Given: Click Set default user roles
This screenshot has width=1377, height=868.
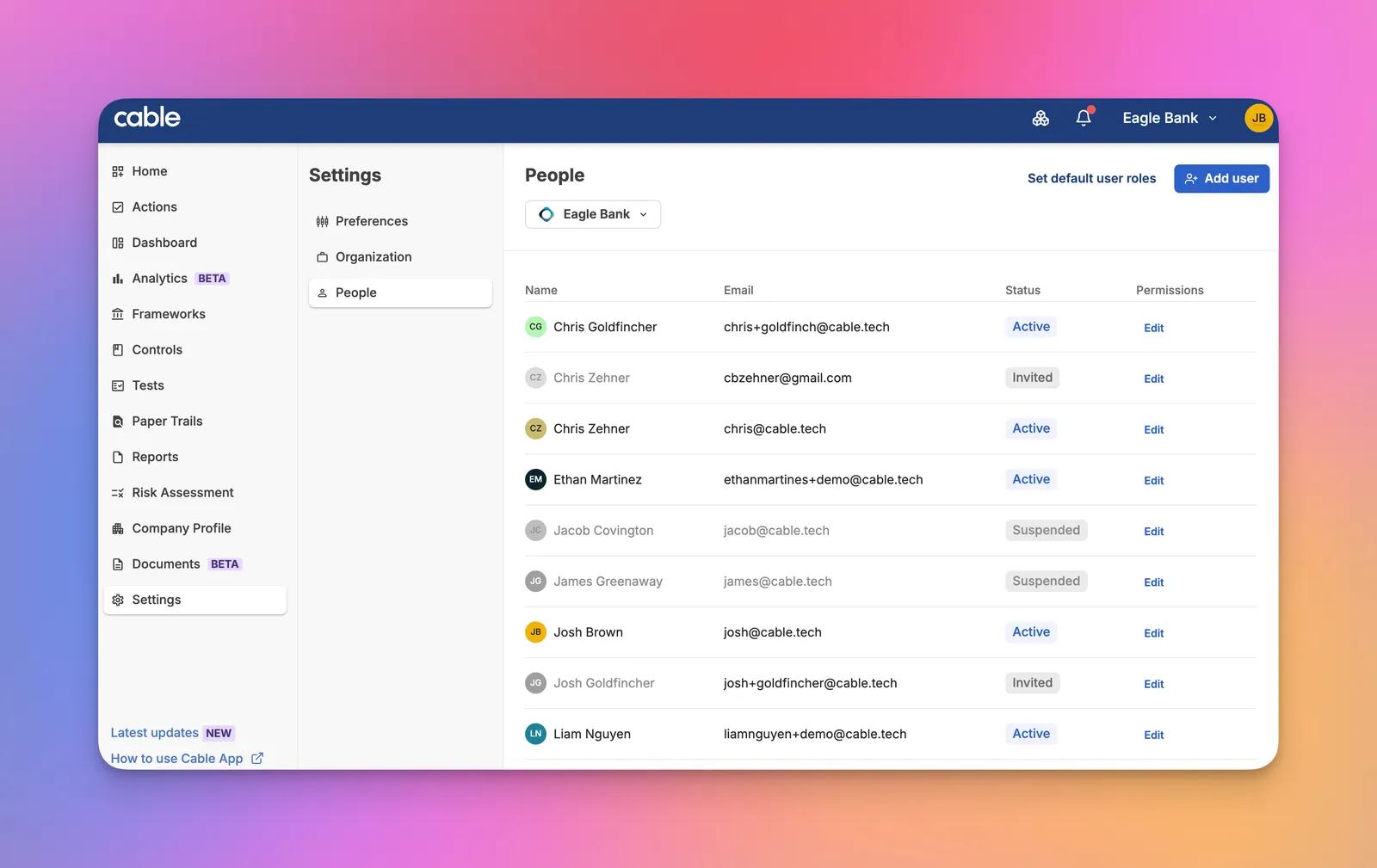Looking at the screenshot, I should coord(1091,178).
